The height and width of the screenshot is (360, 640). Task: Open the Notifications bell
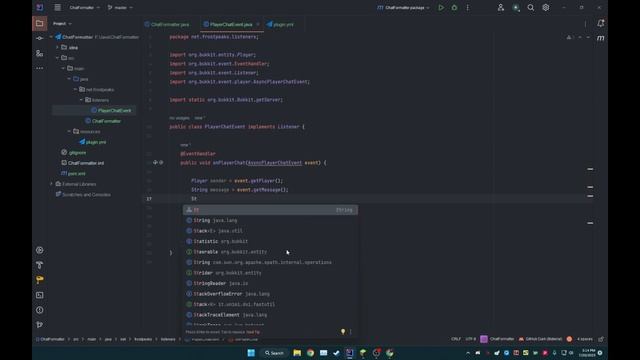[600, 23]
